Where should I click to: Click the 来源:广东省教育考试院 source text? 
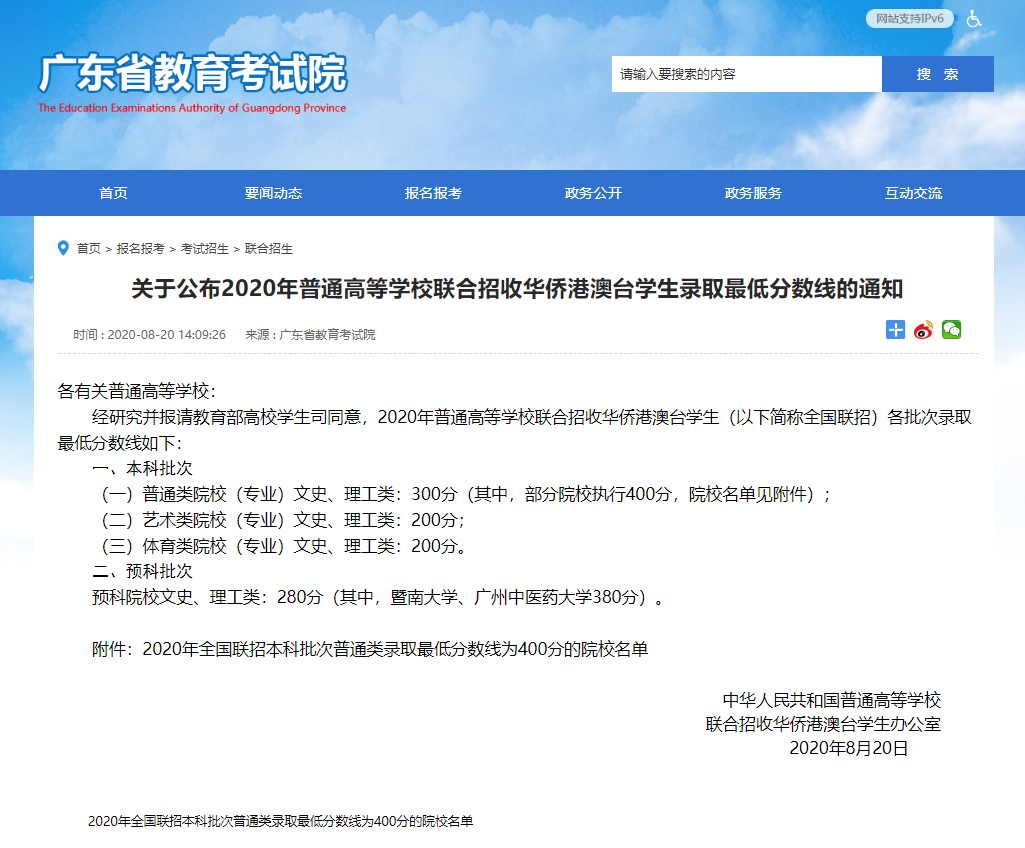310,335
